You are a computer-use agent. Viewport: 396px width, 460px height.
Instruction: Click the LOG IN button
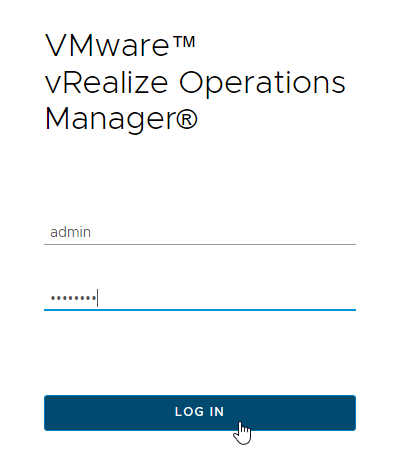200,413
